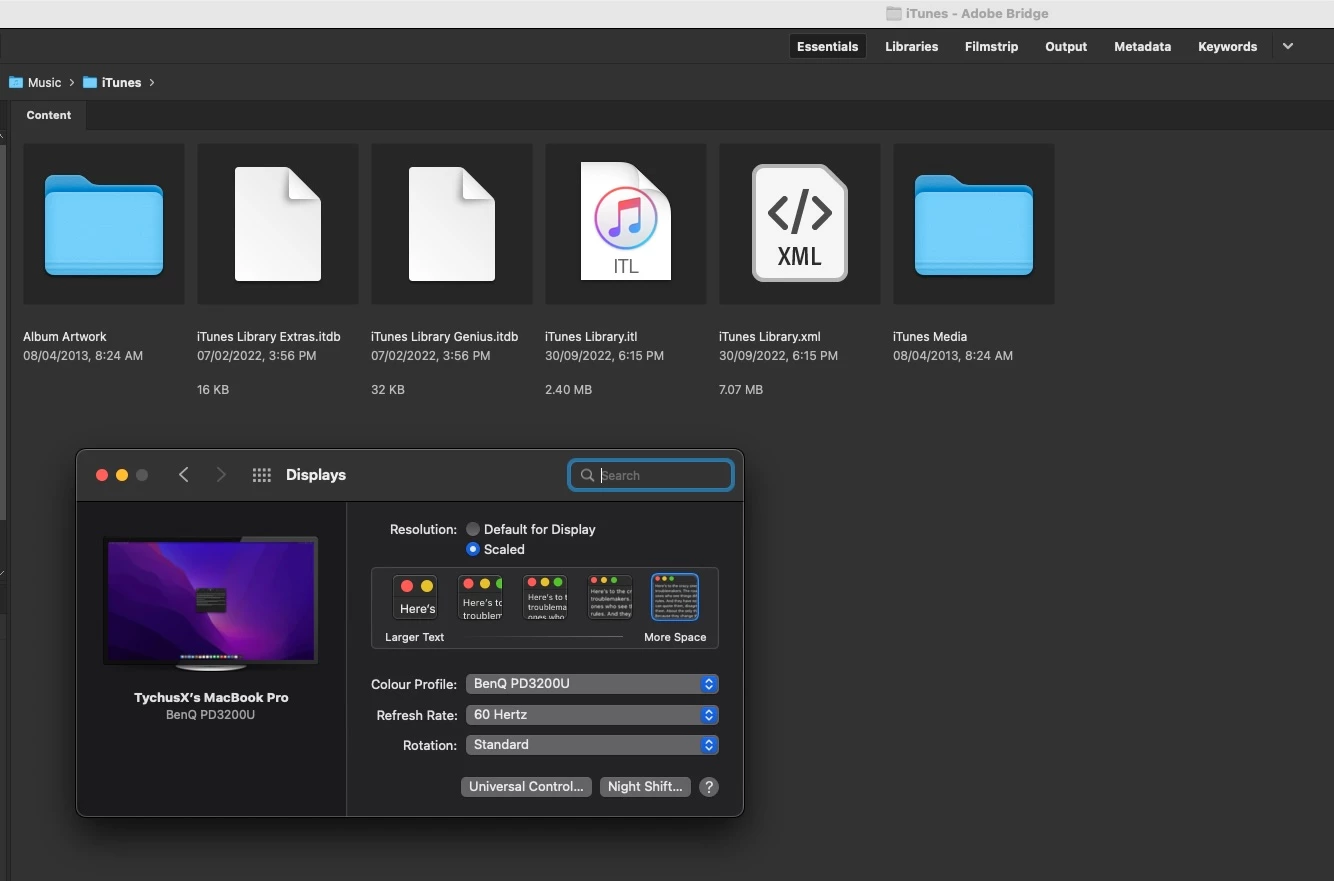
Task: Expand workspace list chevron after Keywords
Action: point(1288,46)
